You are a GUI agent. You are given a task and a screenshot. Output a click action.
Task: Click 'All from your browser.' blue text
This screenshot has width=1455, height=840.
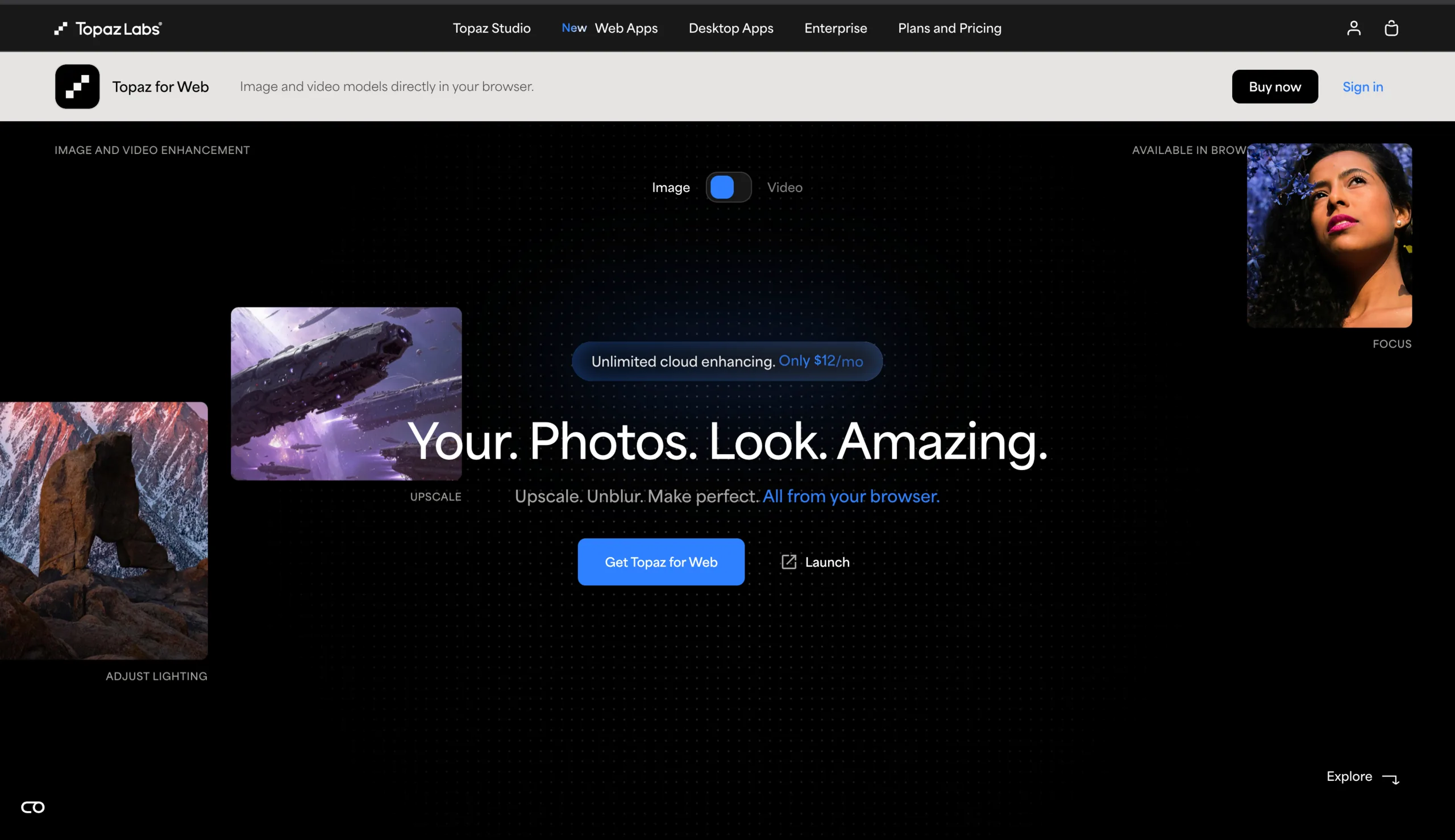pos(851,496)
